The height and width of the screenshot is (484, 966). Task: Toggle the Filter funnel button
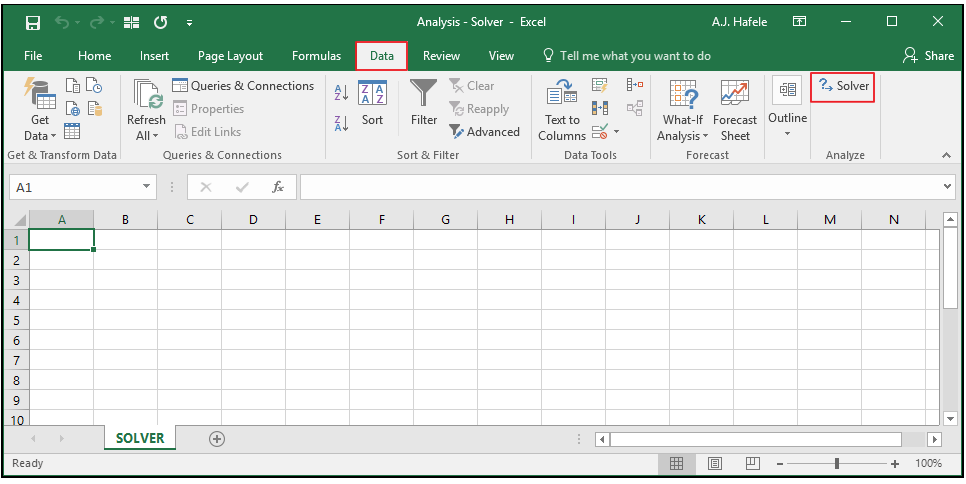pos(424,103)
